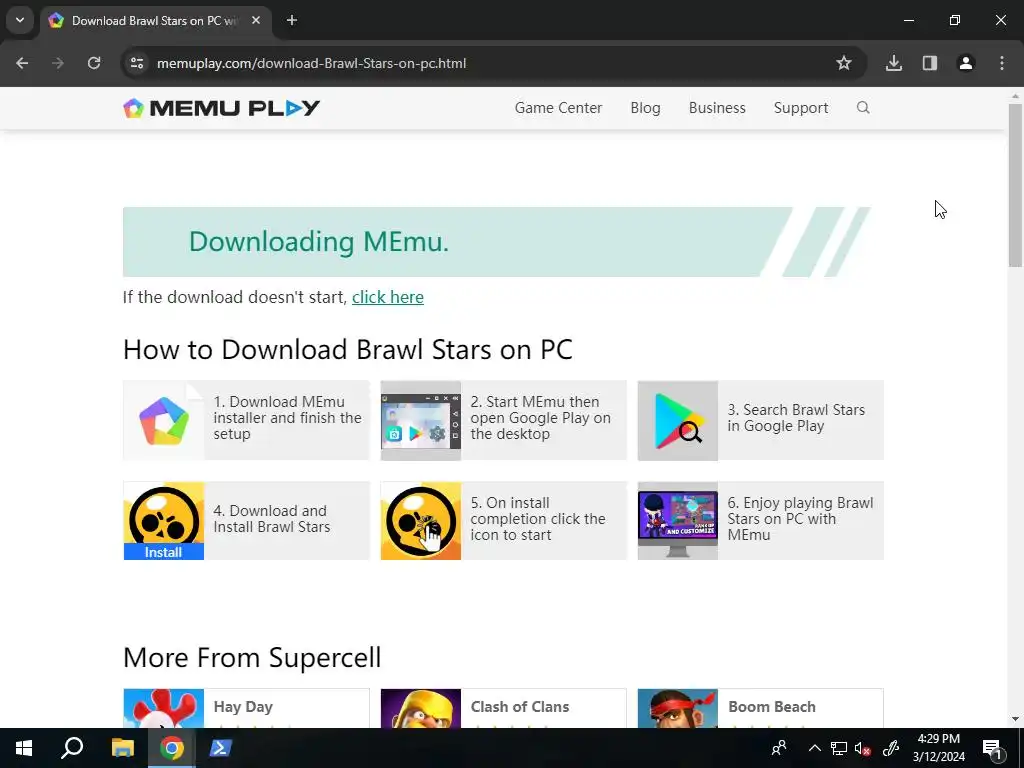This screenshot has height=768, width=1024.
Task: Click the Brawl Stars Install icon
Action: coord(164,520)
